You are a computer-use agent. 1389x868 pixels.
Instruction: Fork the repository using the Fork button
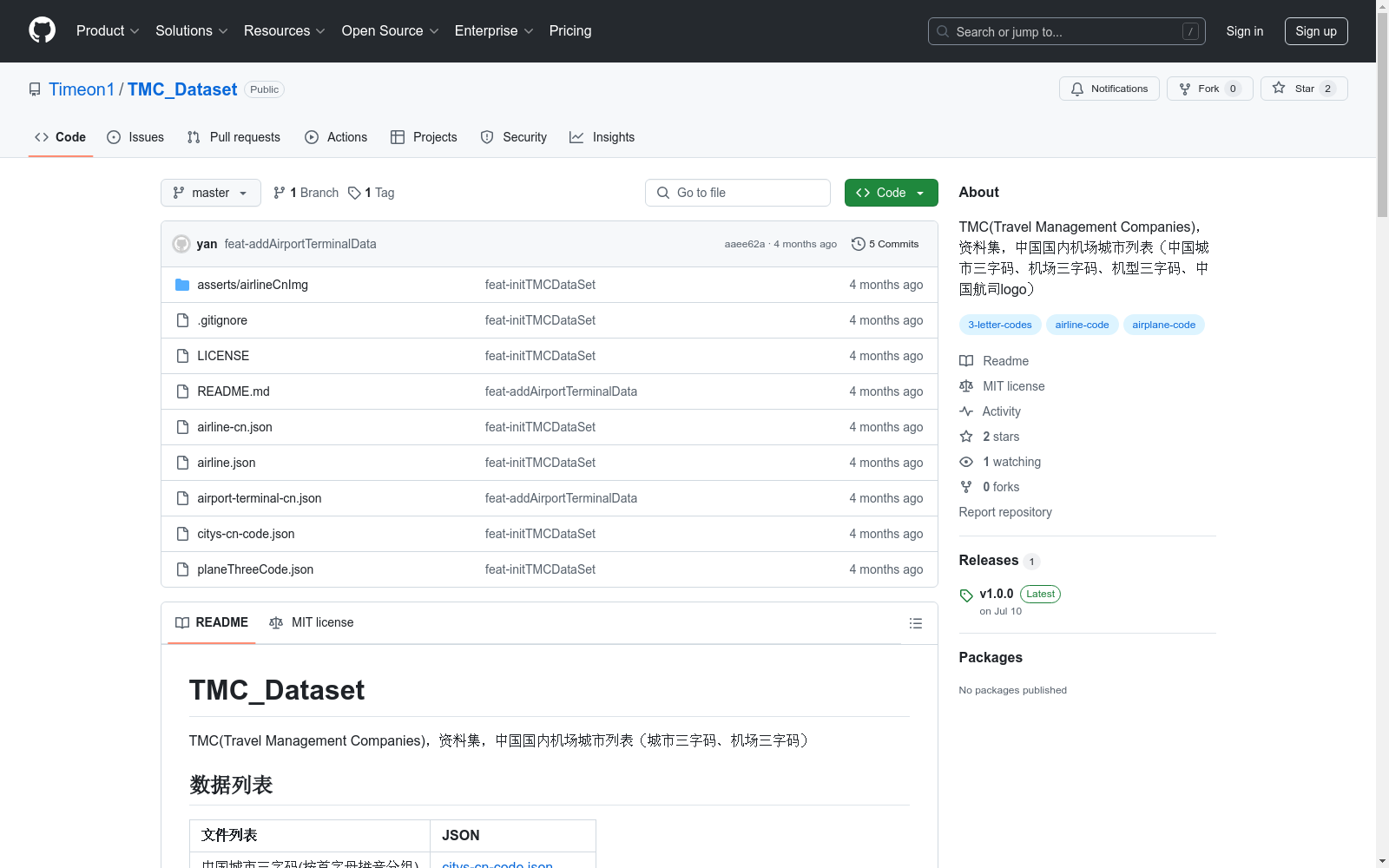point(1209,89)
